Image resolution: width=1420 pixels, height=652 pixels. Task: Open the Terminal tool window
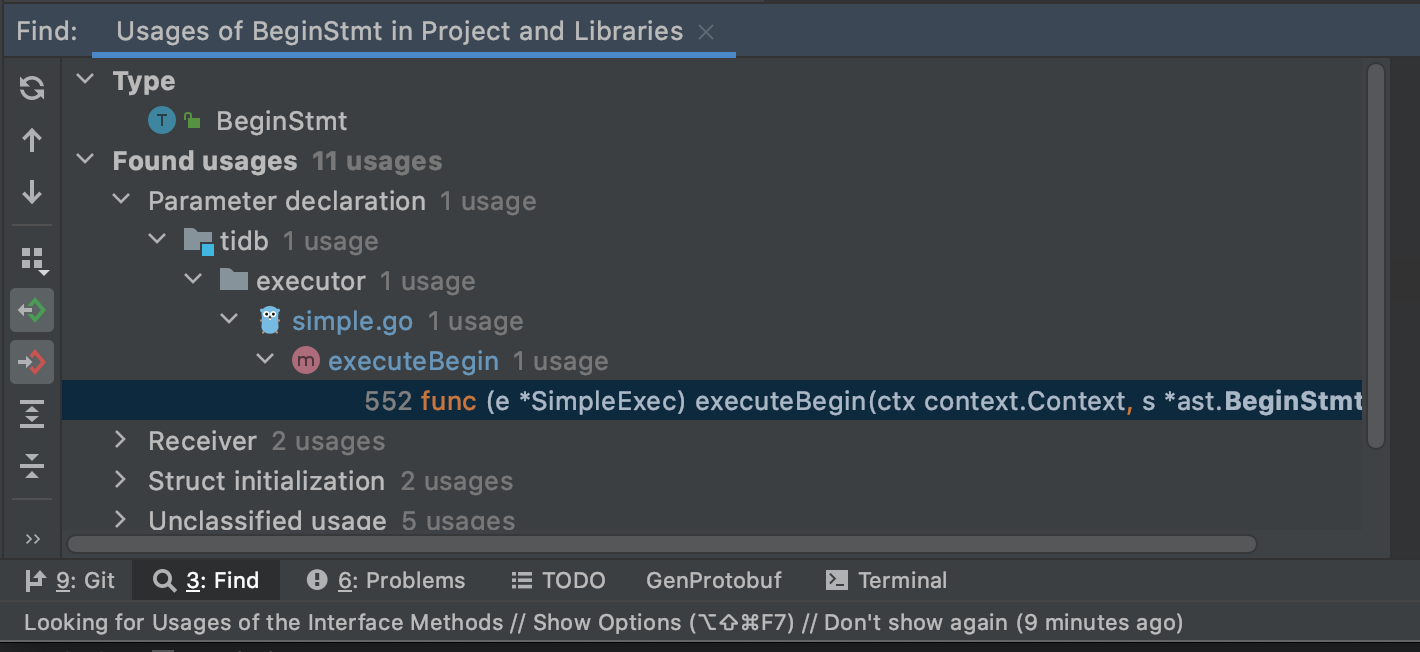(x=886, y=580)
